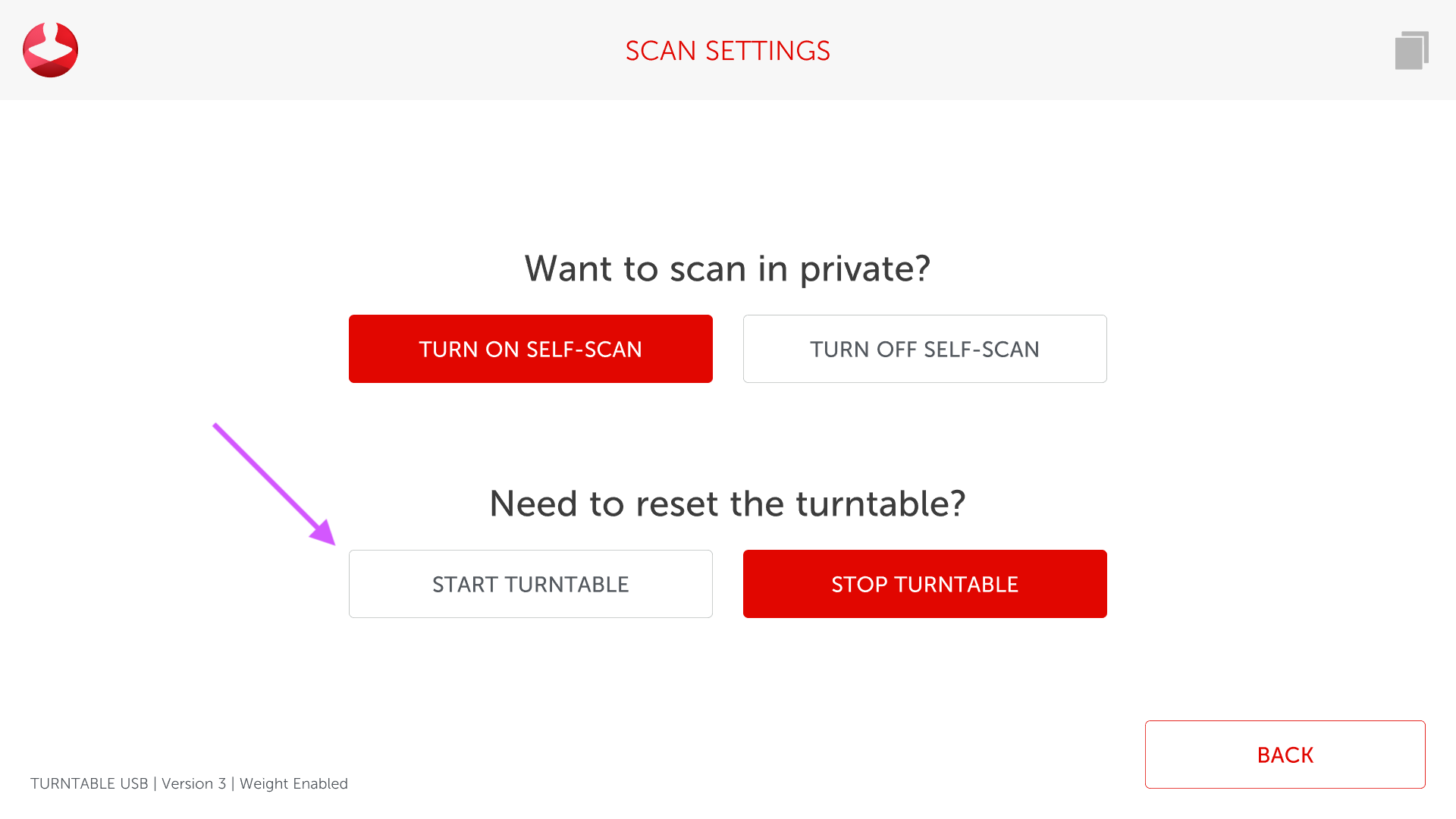Click the 'TURNTABLE USB' status text
The height and width of the screenshot is (819, 1456).
[89, 783]
